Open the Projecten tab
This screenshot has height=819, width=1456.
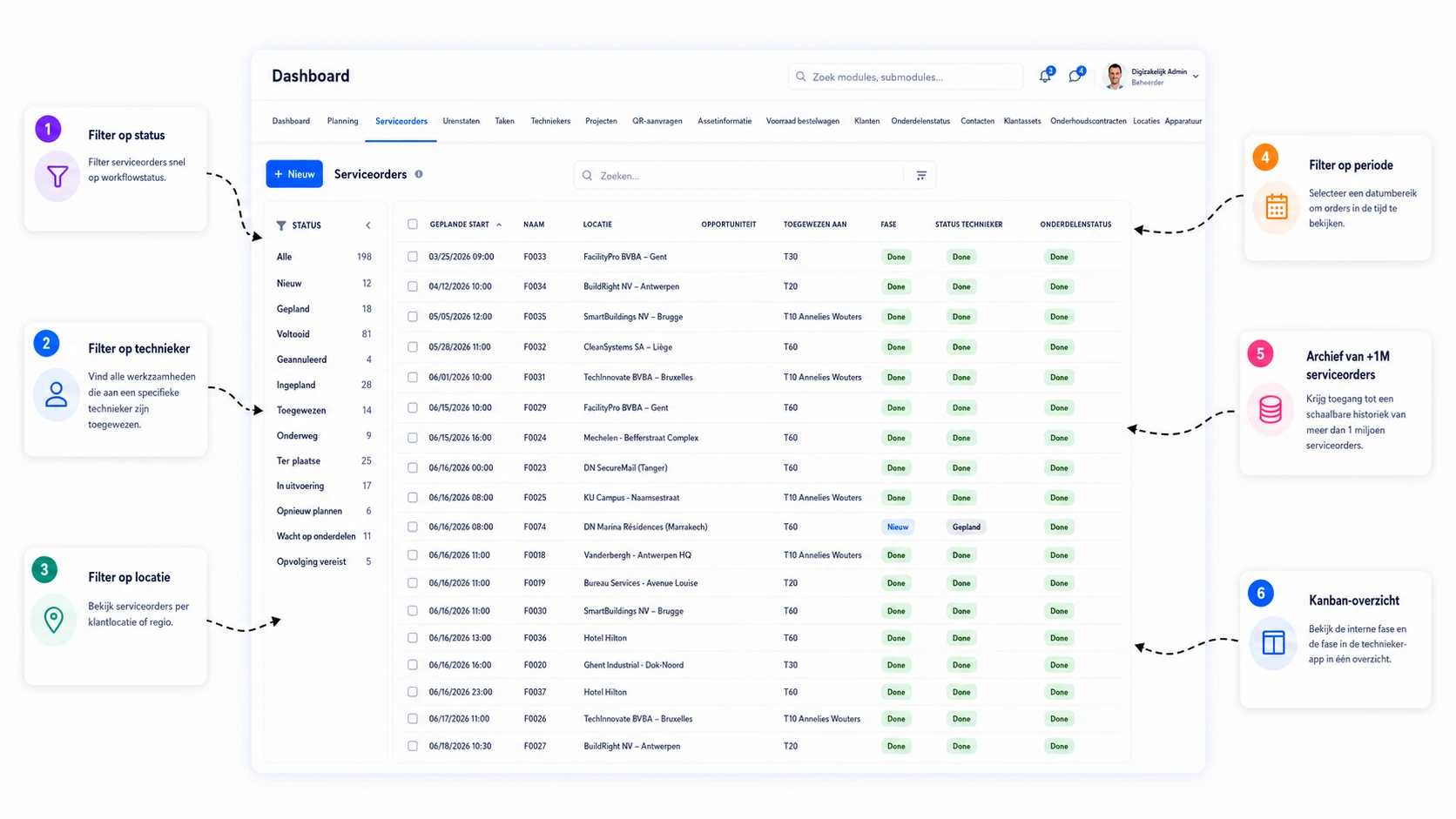(x=601, y=121)
